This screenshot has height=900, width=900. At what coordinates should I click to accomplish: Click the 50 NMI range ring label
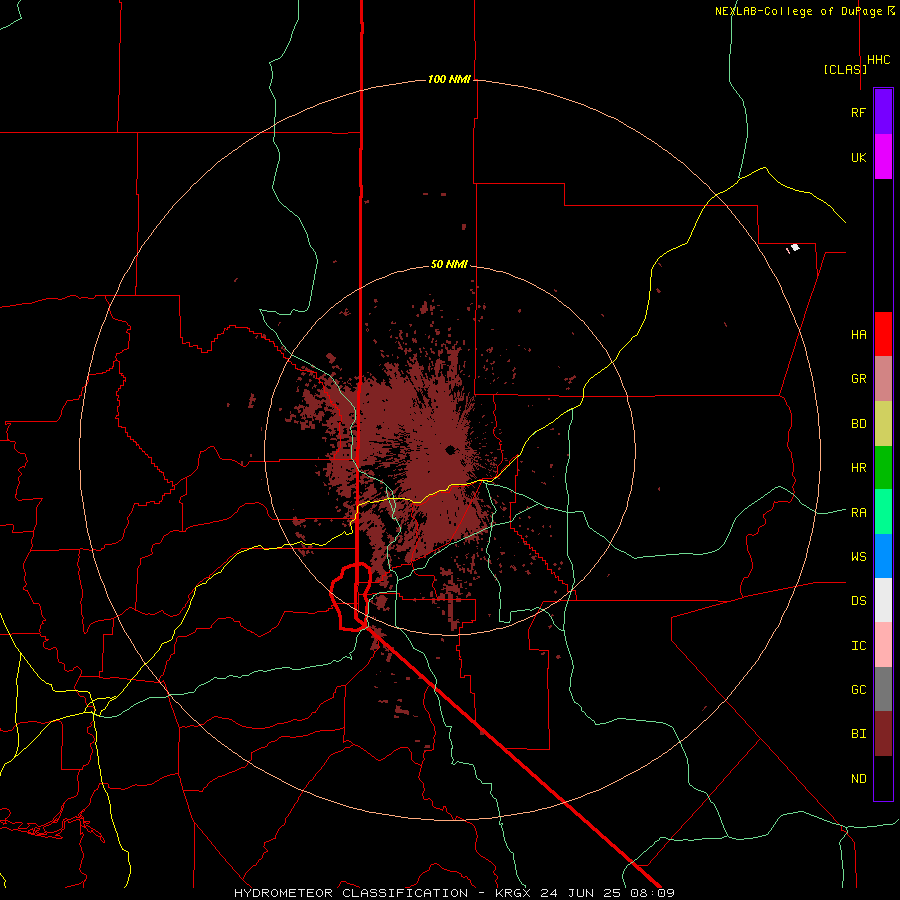[449, 264]
